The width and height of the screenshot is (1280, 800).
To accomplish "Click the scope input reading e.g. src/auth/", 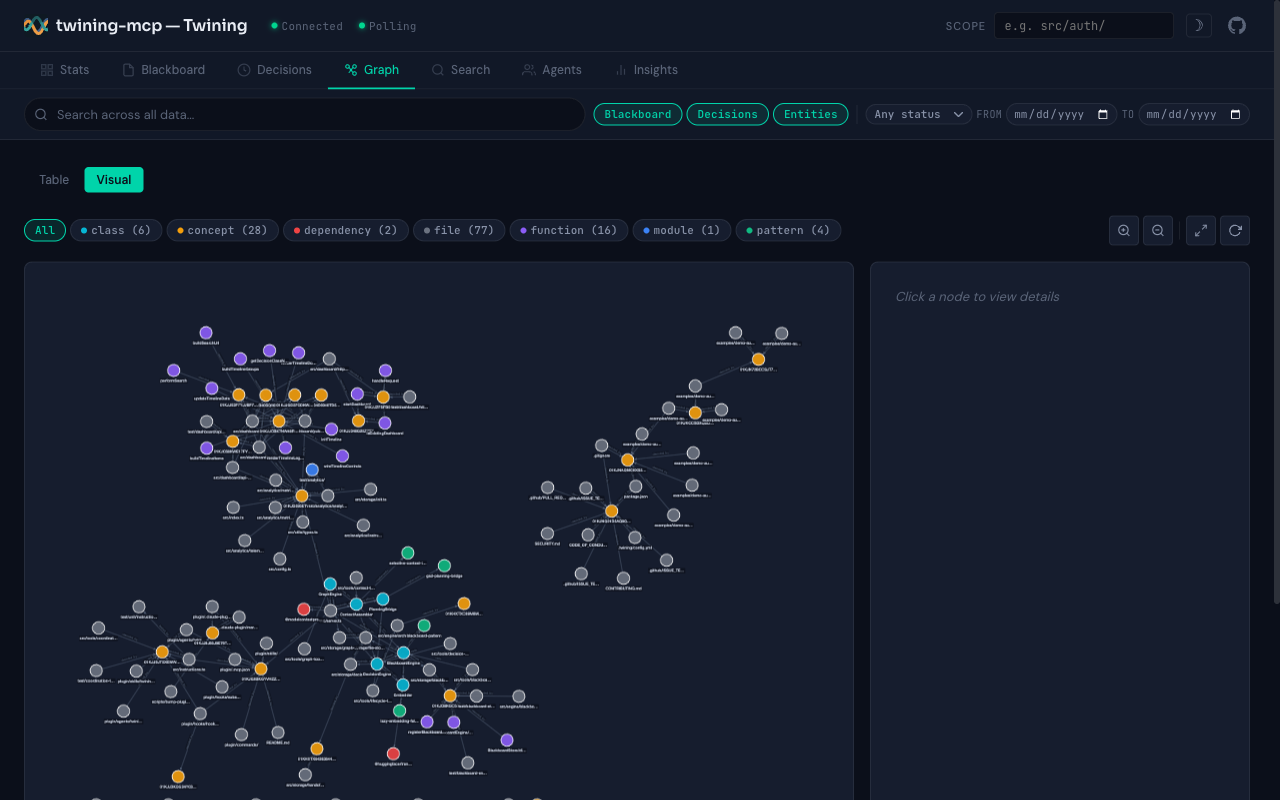I will (1084, 25).
